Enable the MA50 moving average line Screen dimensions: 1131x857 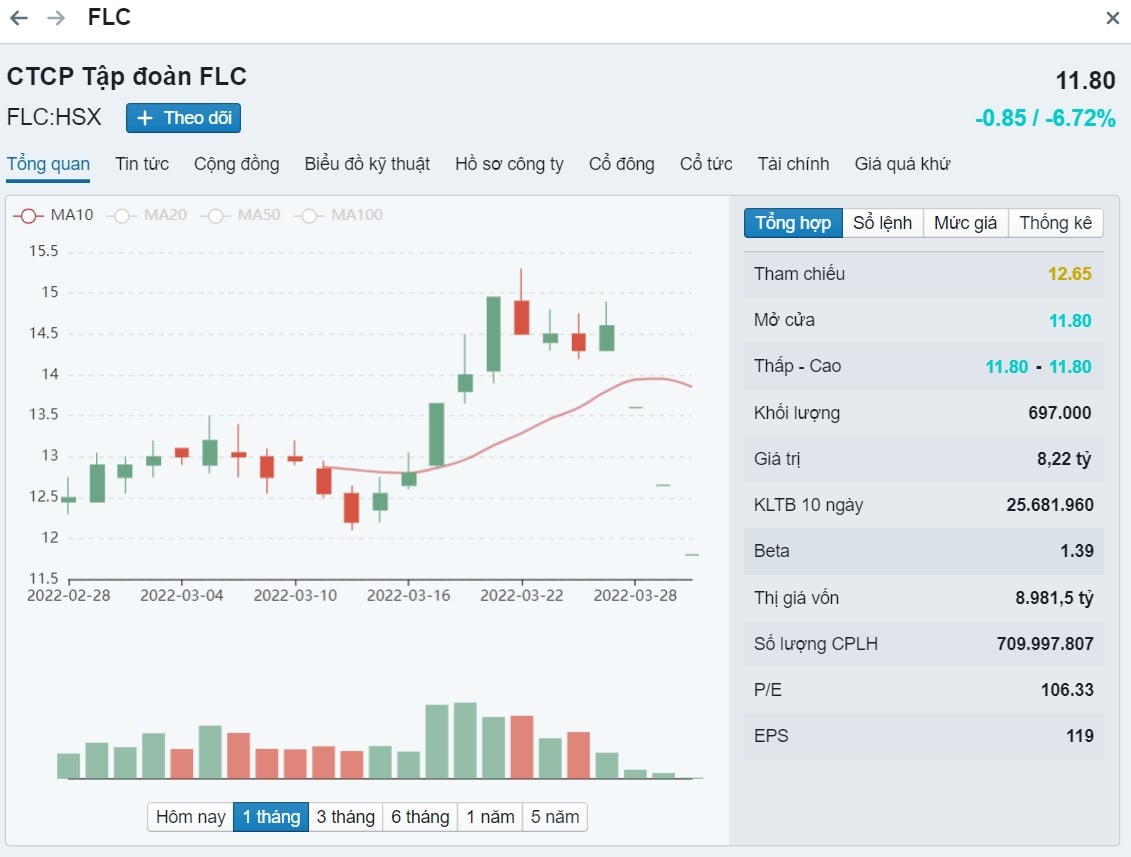pos(241,215)
